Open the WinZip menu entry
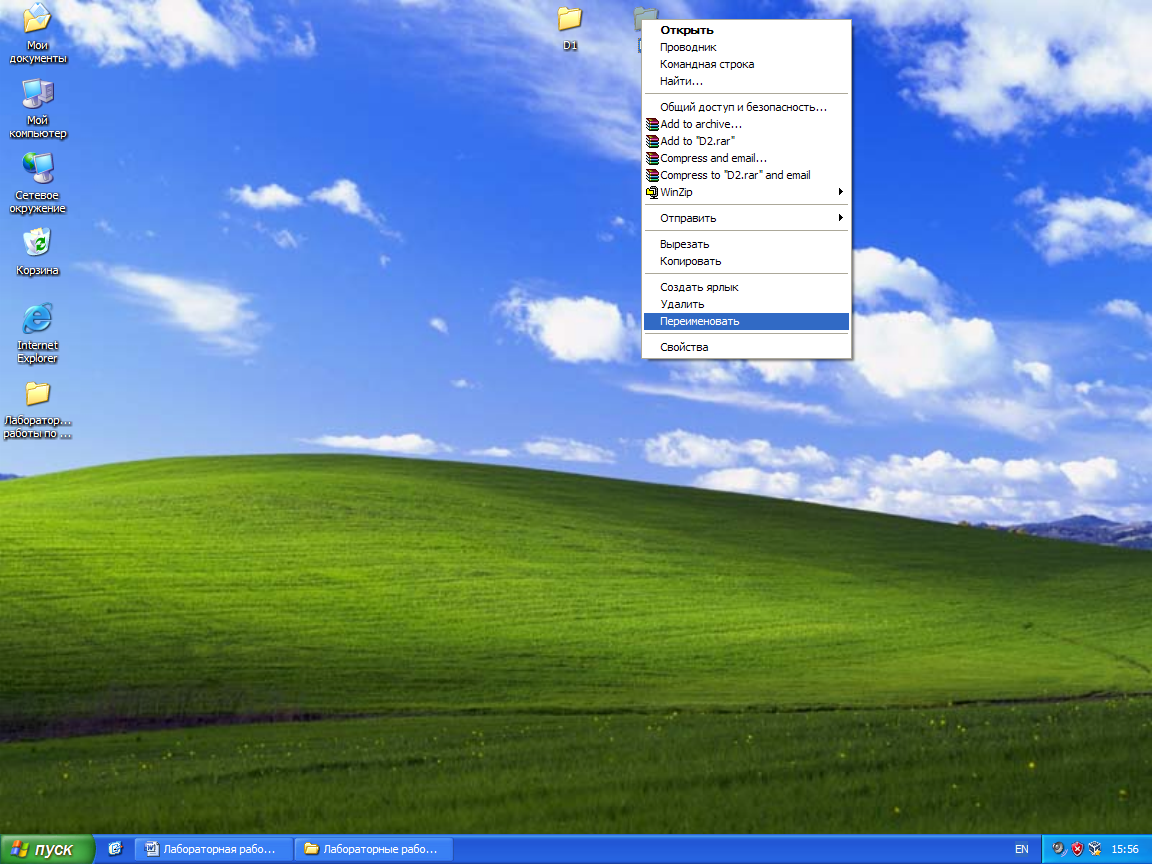The image size is (1152, 864). [746, 192]
